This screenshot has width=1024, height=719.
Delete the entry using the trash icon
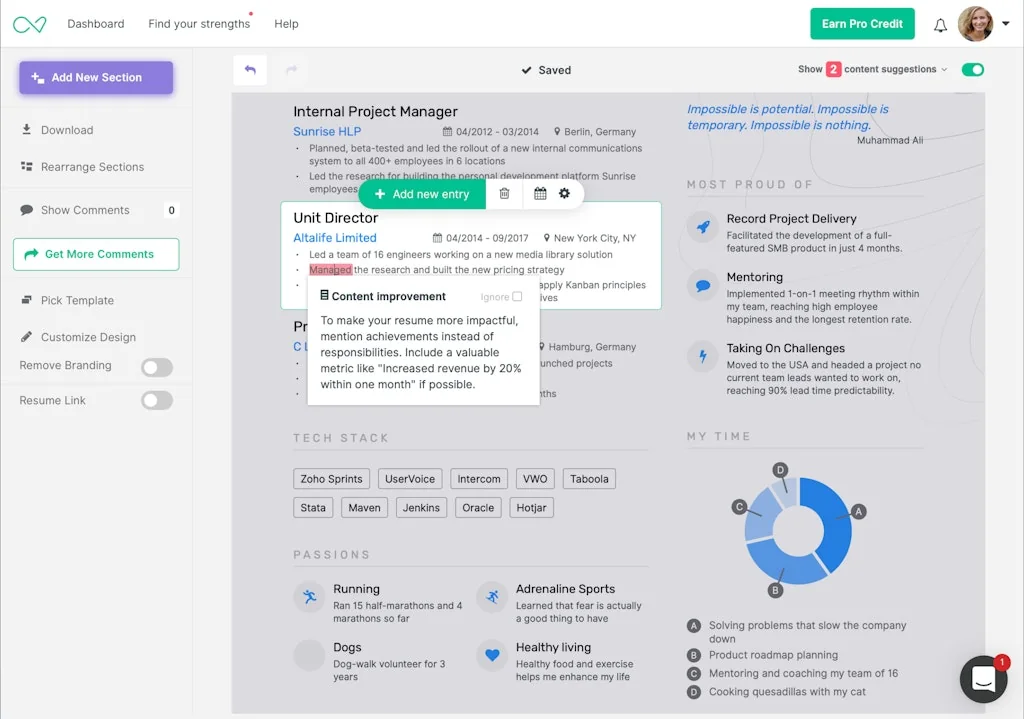click(x=504, y=194)
